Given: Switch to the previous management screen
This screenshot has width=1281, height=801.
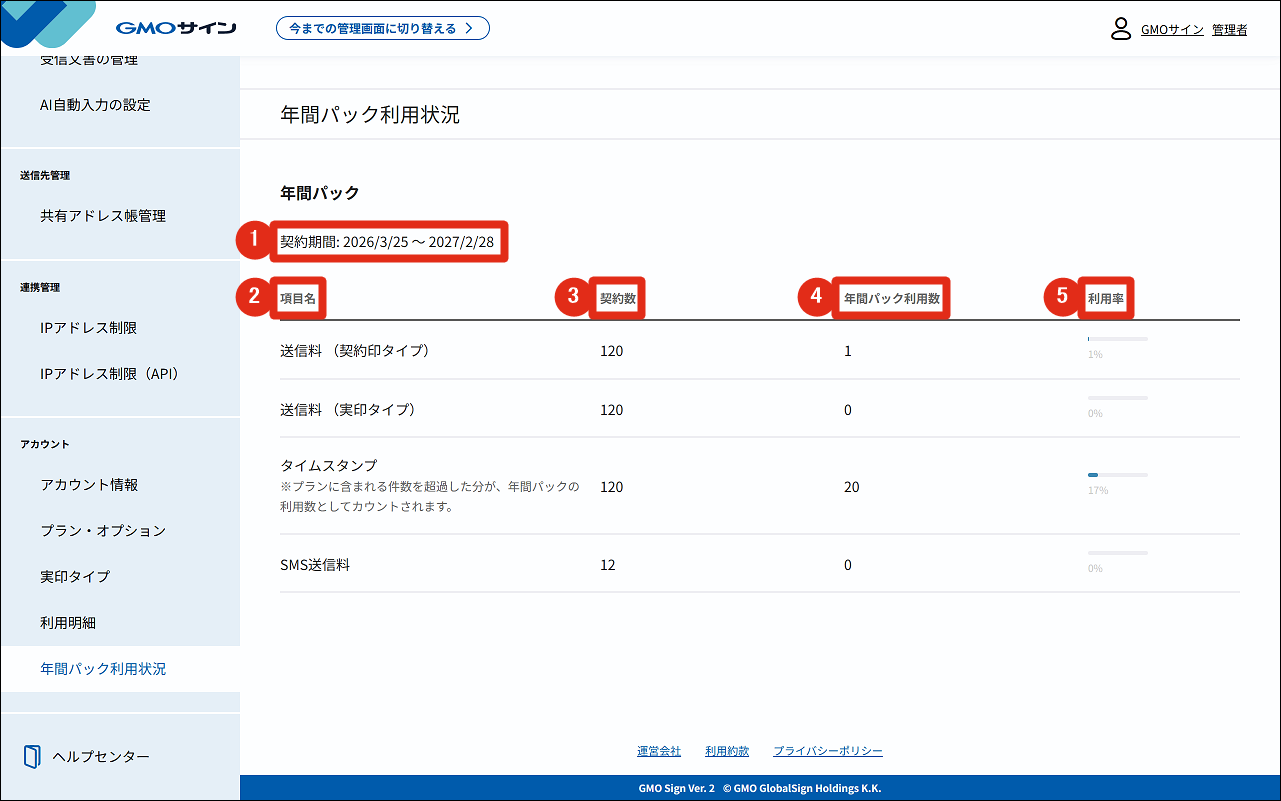Looking at the screenshot, I should point(382,28).
